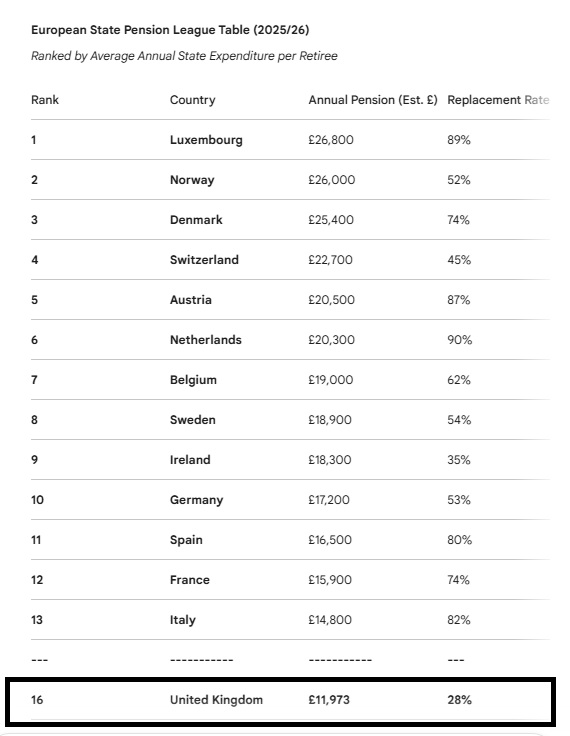Select the Luxembourg country cell
The image size is (570, 736).
pos(206,140)
